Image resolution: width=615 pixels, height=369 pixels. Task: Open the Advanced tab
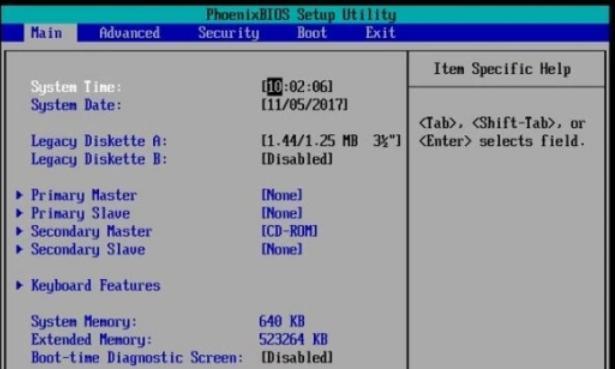[129, 33]
